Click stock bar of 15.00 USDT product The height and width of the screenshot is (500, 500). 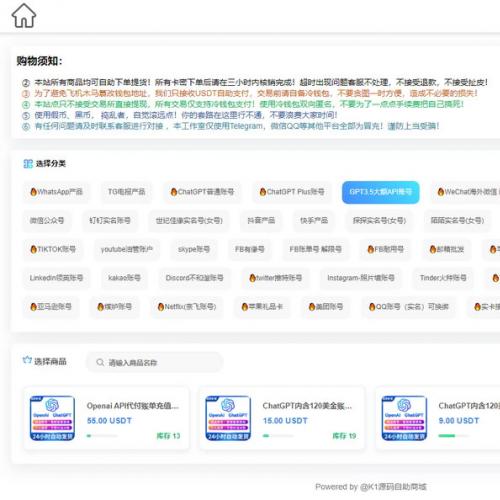(x=278, y=436)
